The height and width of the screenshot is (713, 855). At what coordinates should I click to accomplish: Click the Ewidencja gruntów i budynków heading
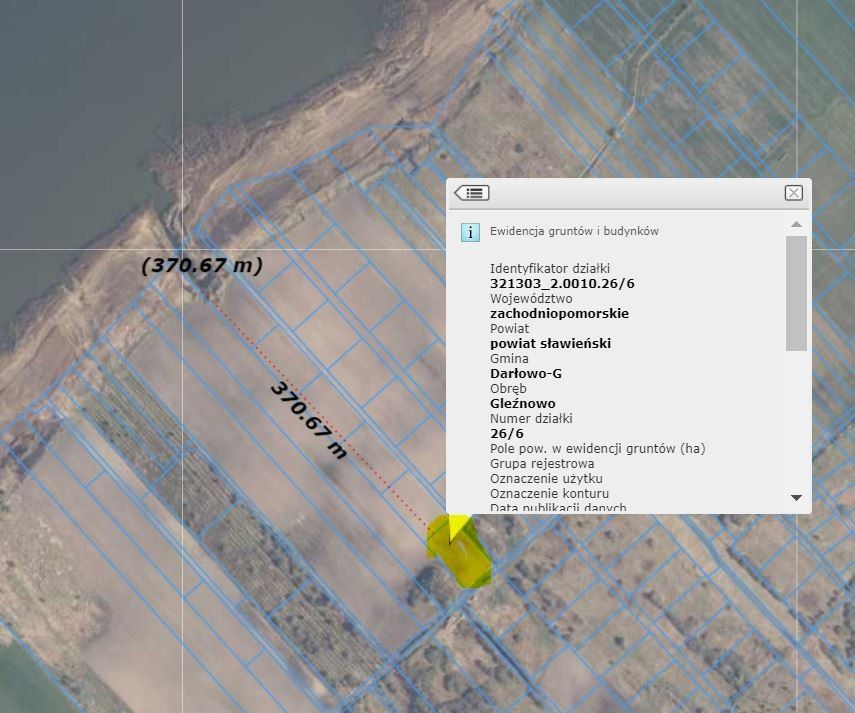(574, 231)
